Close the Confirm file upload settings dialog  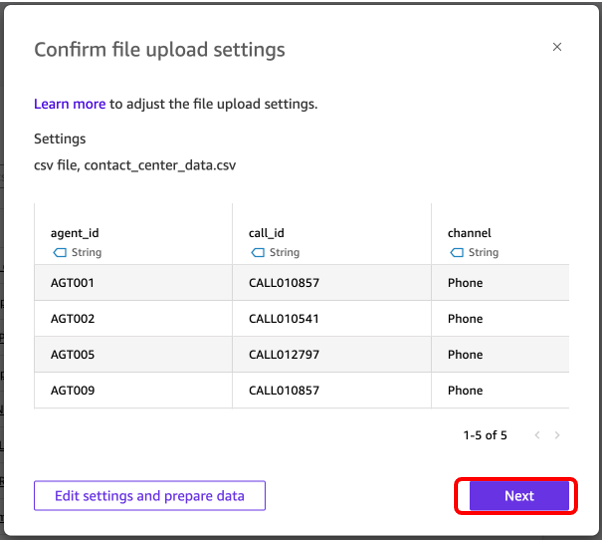click(x=557, y=47)
